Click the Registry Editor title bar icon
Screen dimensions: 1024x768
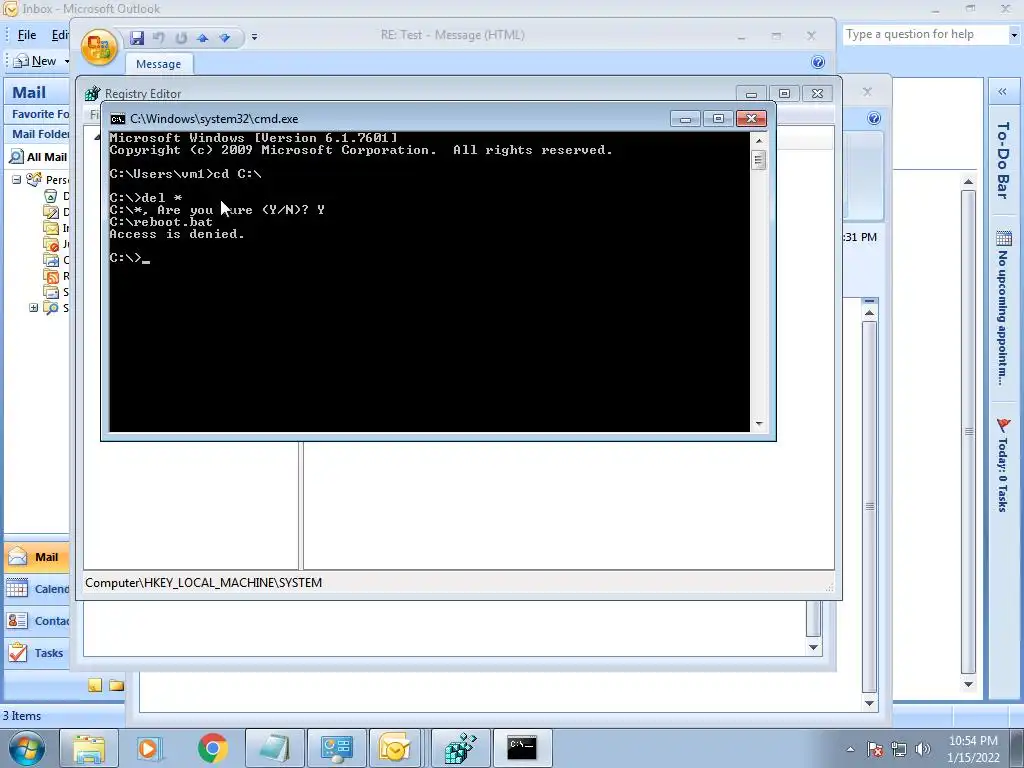coord(93,93)
